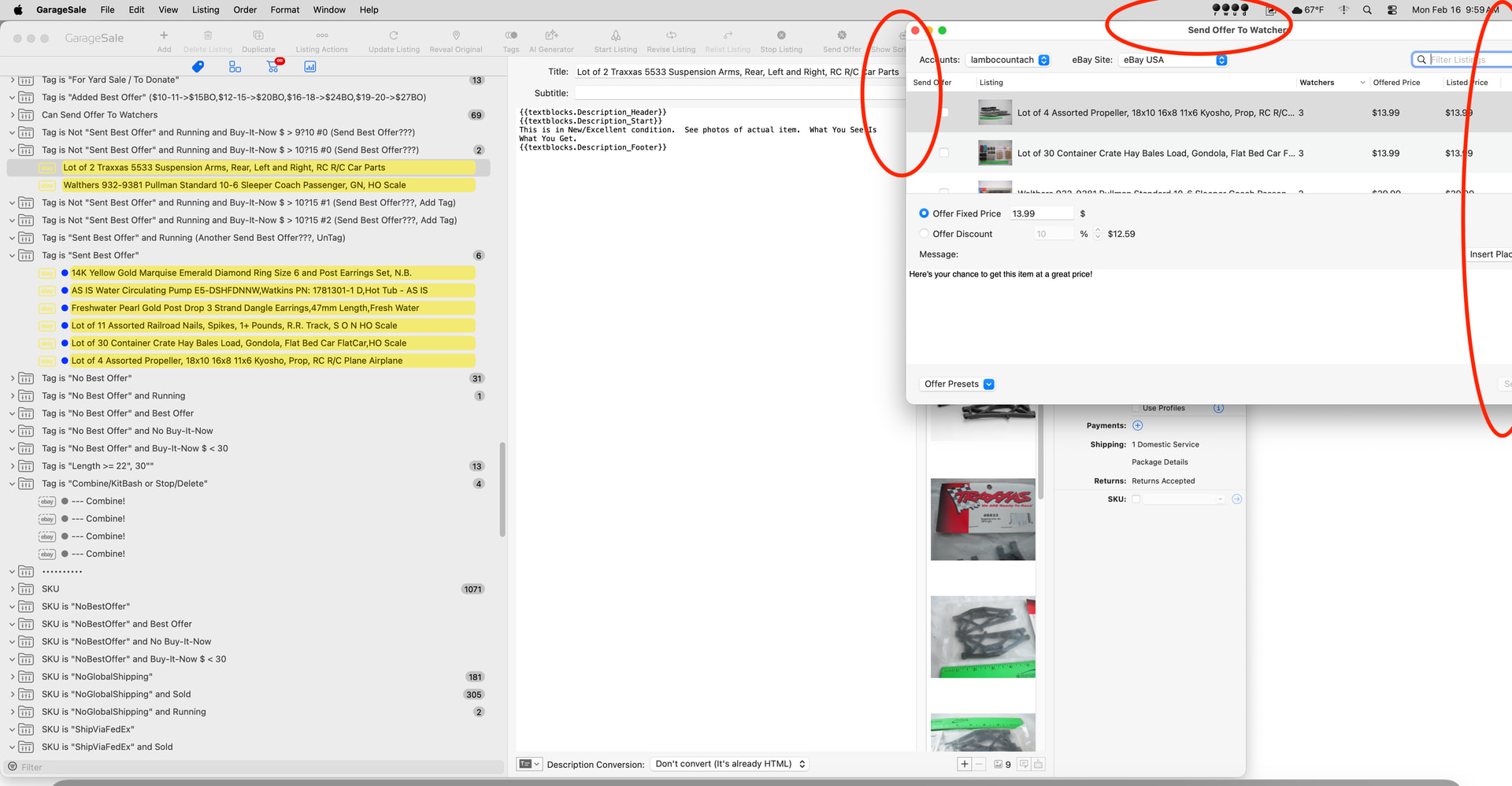Open the Offer Presets dropdown
The image size is (1512, 786).
[958, 384]
